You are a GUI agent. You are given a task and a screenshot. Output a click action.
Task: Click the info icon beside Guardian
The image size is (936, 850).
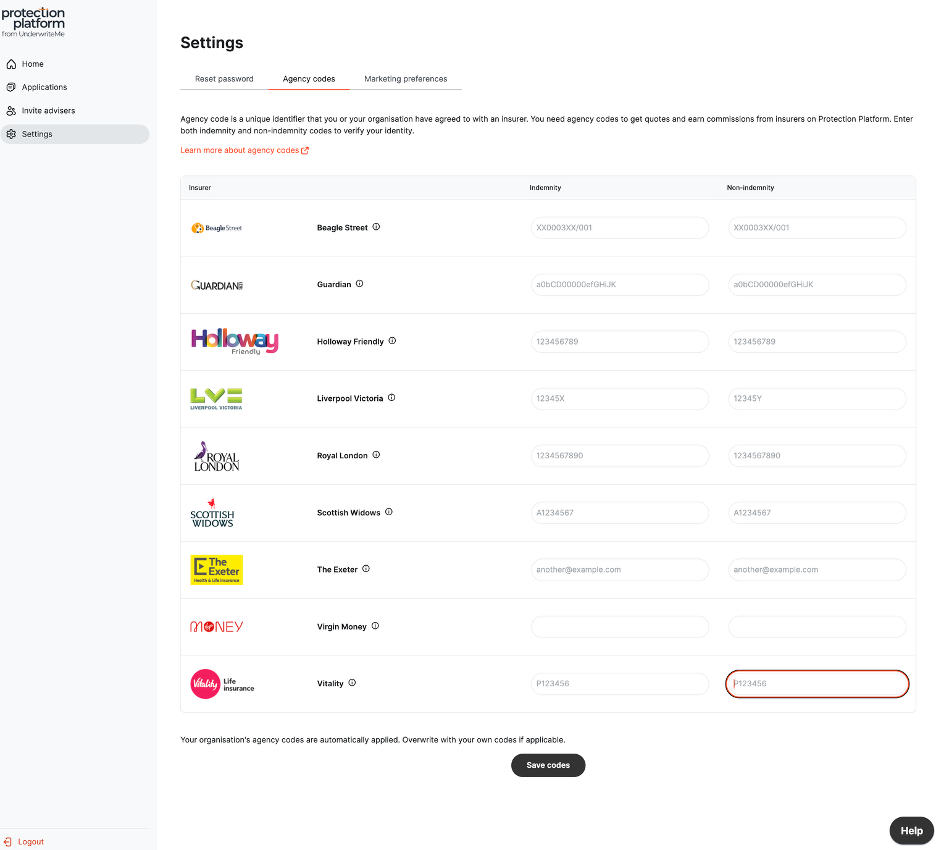click(x=359, y=284)
